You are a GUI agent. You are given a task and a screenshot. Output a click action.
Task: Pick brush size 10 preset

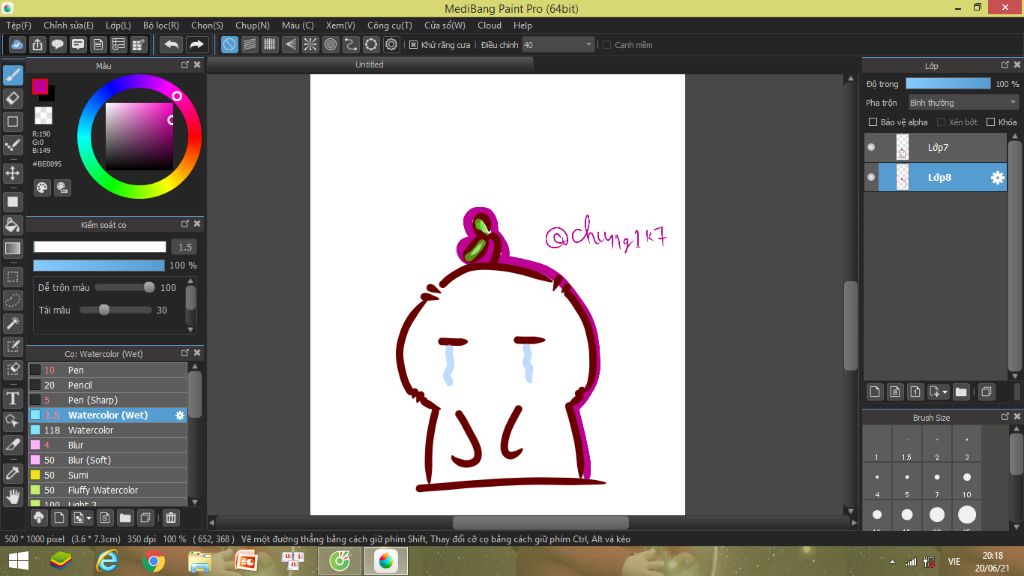click(x=967, y=482)
